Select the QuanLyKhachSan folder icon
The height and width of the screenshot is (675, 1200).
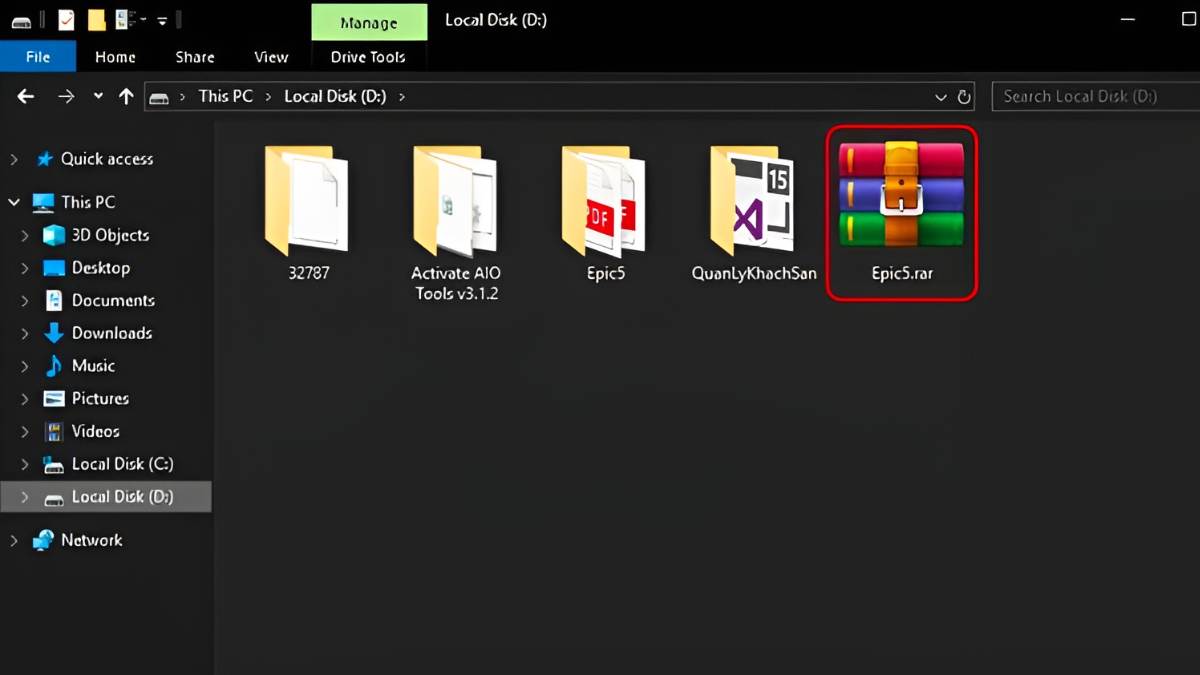752,200
